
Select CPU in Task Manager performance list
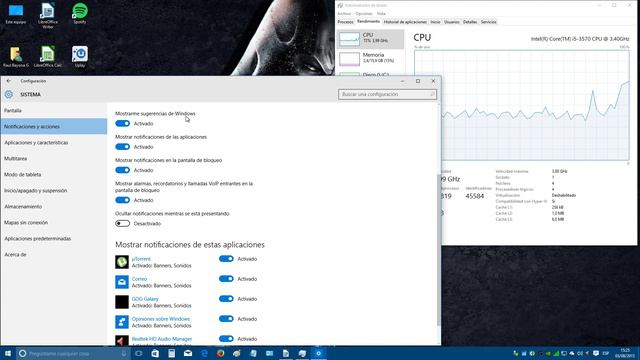click(371, 38)
